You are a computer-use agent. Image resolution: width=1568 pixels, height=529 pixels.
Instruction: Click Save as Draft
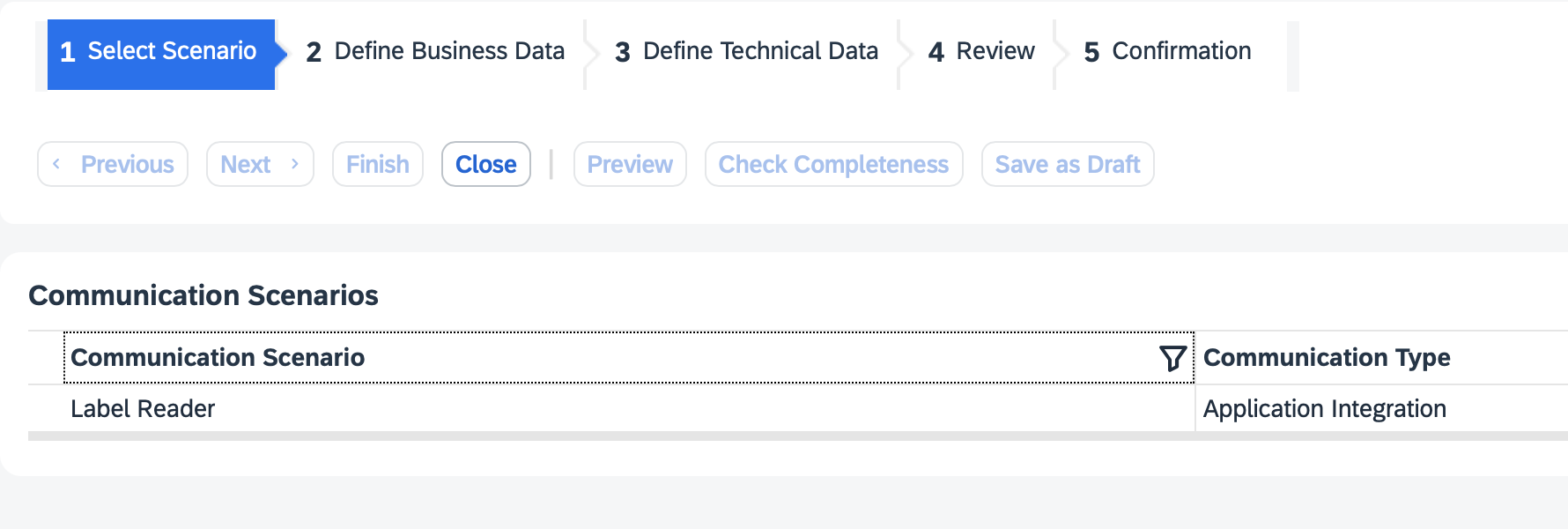1068,165
